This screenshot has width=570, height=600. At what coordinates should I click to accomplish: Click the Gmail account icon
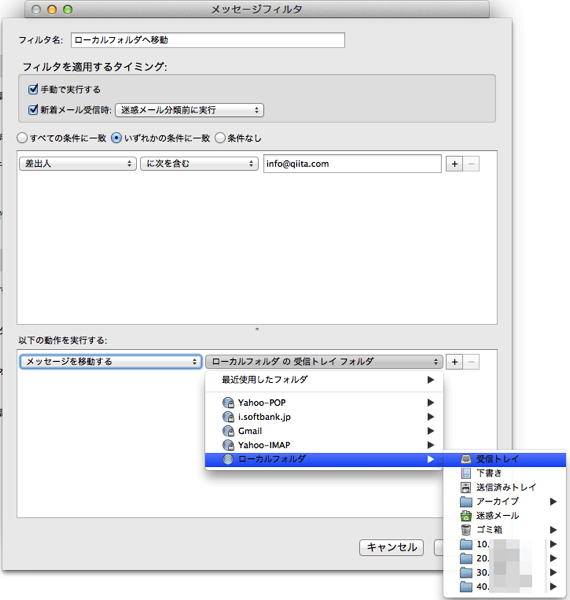[228, 431]
